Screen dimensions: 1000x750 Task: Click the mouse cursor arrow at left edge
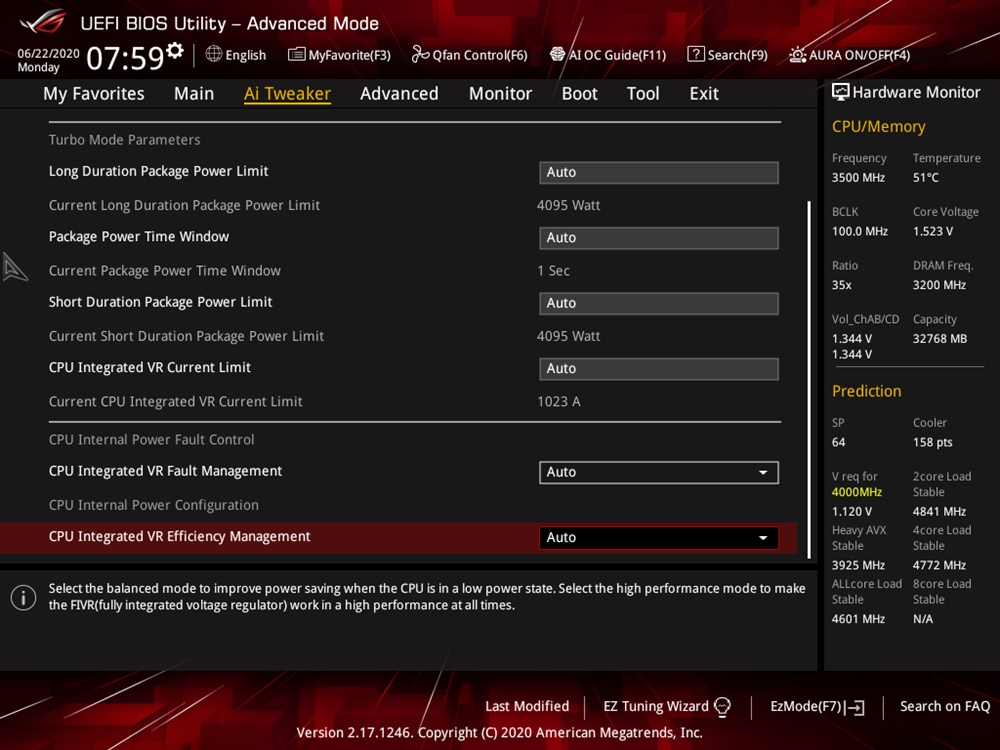tap(14, 267)
